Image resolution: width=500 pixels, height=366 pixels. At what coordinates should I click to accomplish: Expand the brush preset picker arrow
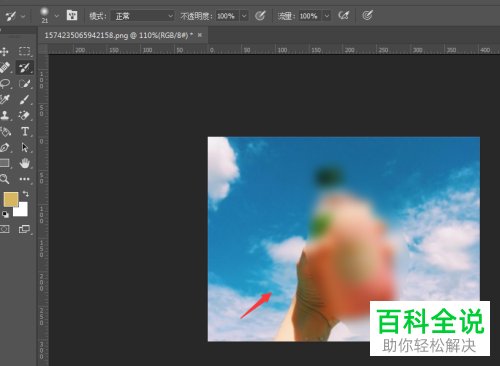tap(56, 16)
